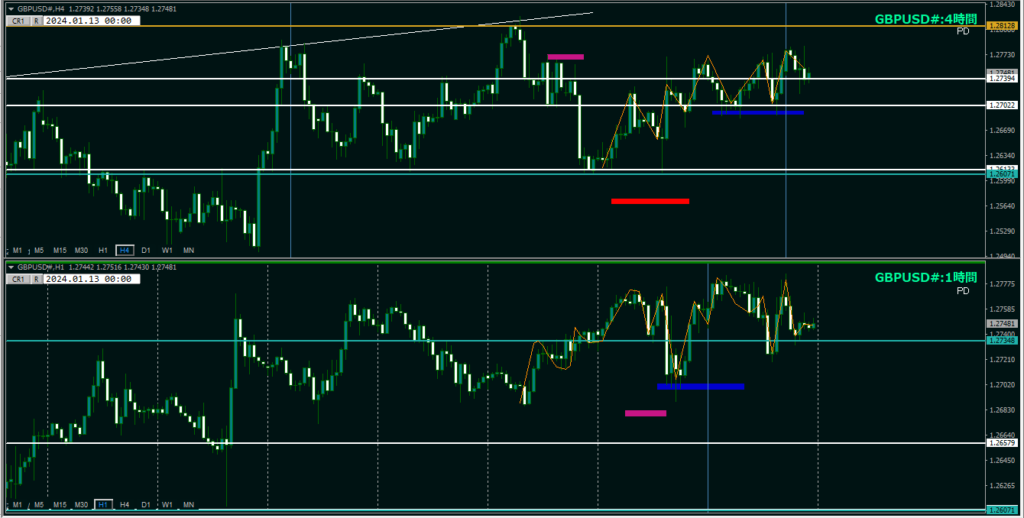Viewport: 1024px width, 518px height.
Task: Select the blue horizontal marker in the H1 chart
Action: (x=700, y=387)
